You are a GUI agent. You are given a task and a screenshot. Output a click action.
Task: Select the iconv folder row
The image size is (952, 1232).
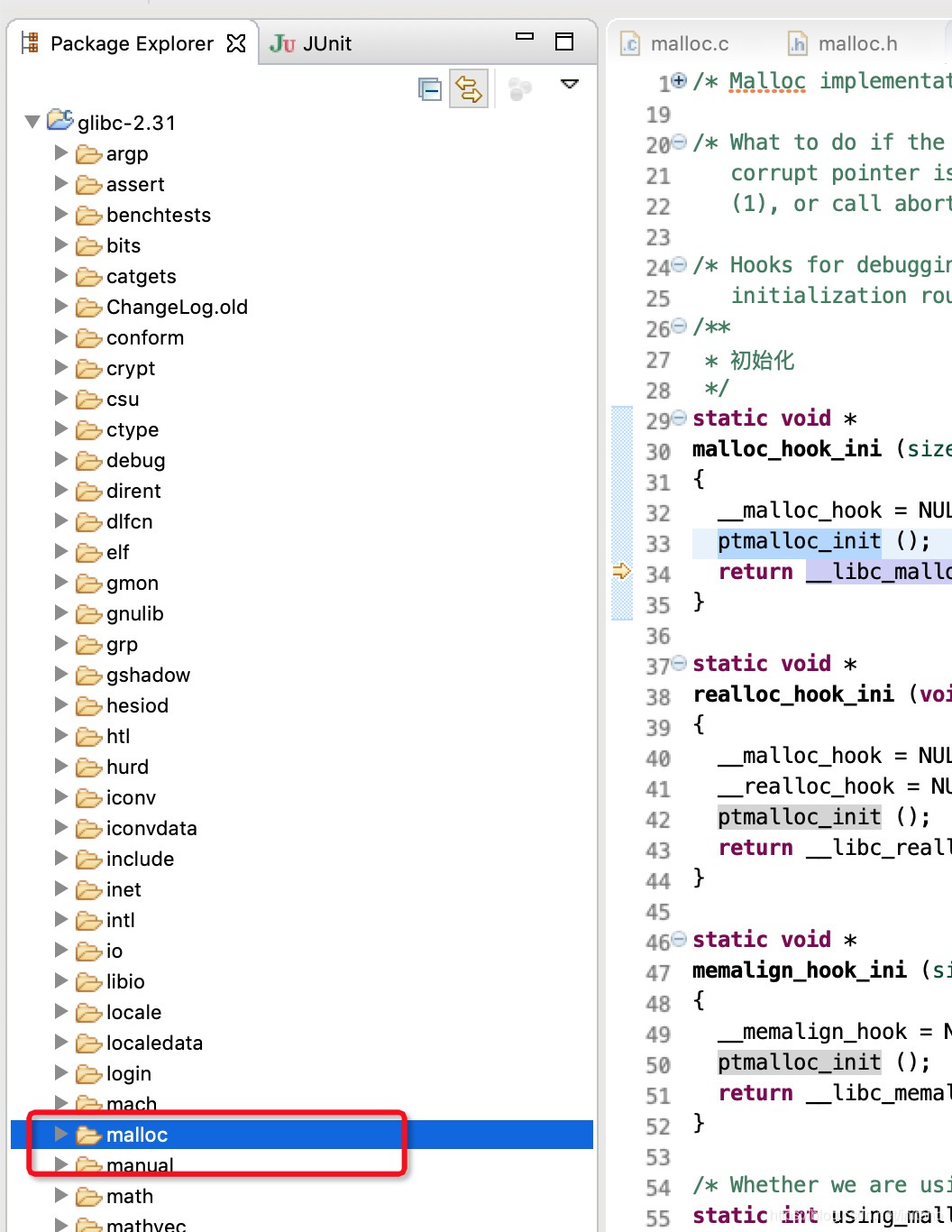302,797
